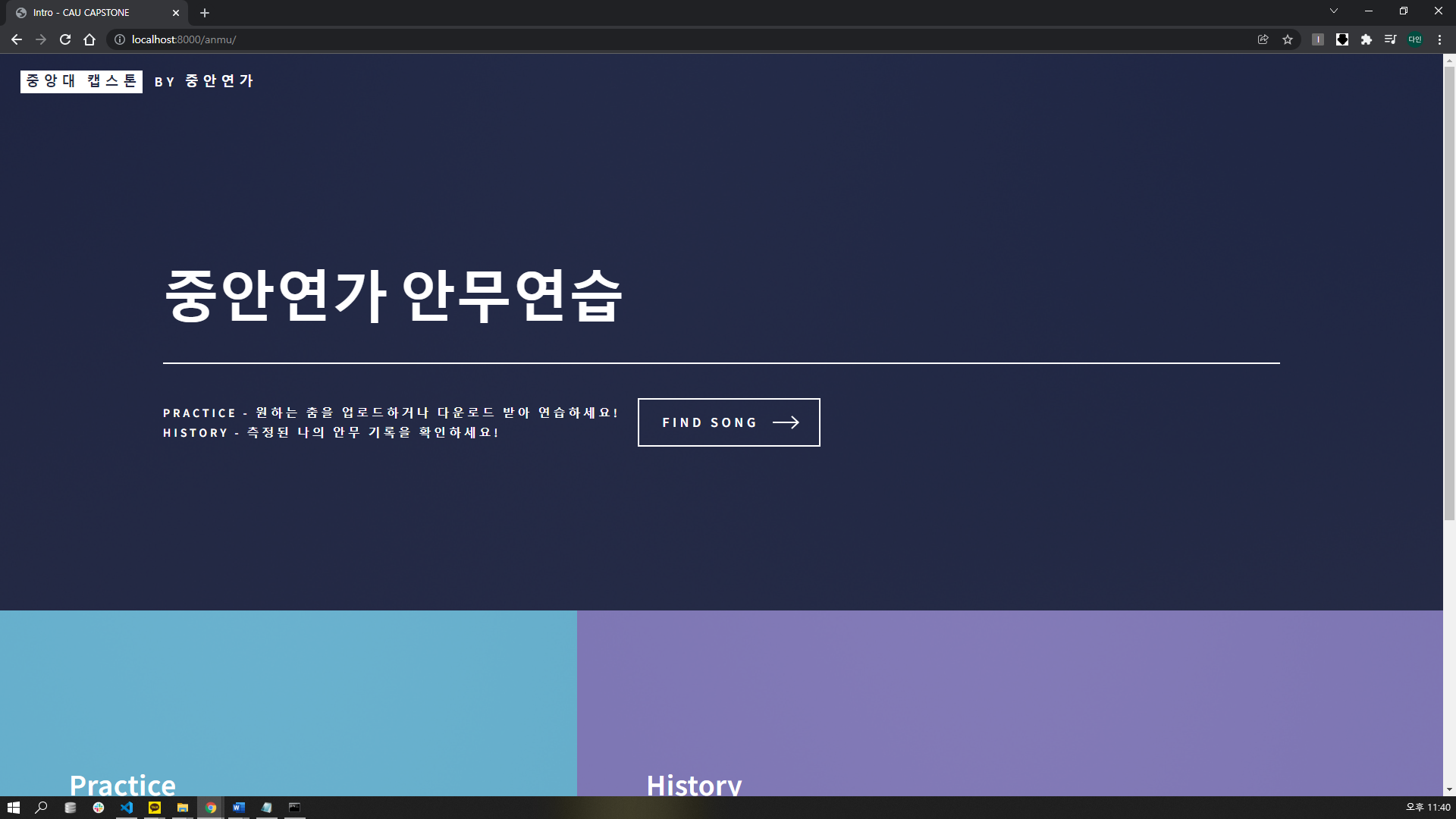The width and height of the screenshot is (1456, 819).
Task: View site information icon in address bar
Action: [120, 39]
